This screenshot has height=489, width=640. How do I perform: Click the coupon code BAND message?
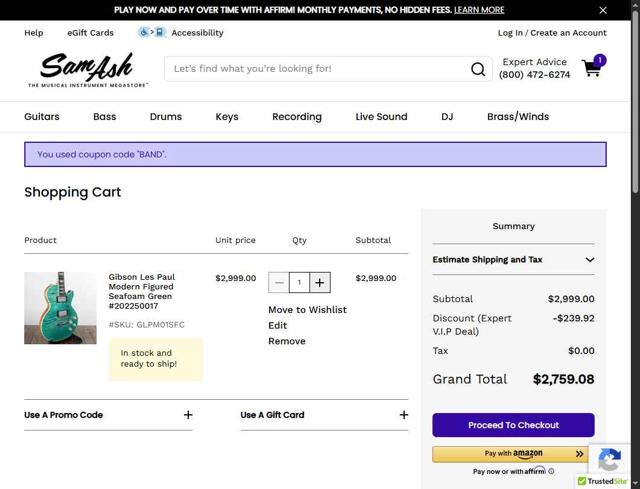pyautogui.click(x=316, y=154)
